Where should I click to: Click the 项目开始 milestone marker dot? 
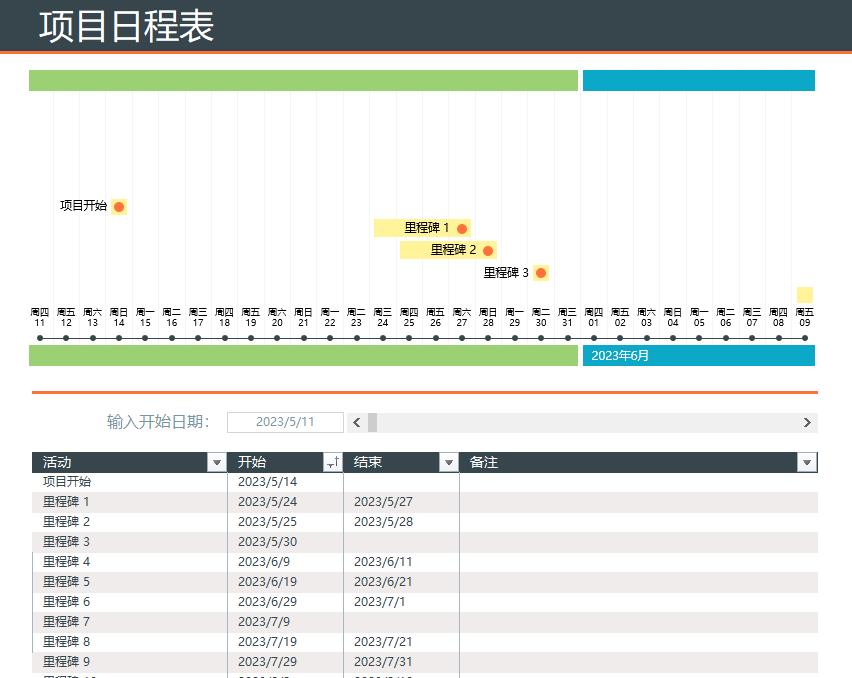coord(119,206)
